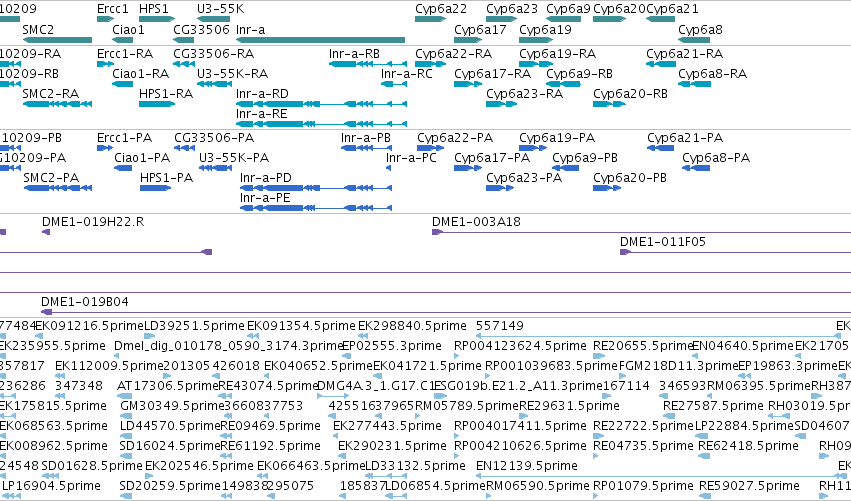851x501 pixels.
Task: Click the DME1-019H22.R clone label
Action: point(93,222)
